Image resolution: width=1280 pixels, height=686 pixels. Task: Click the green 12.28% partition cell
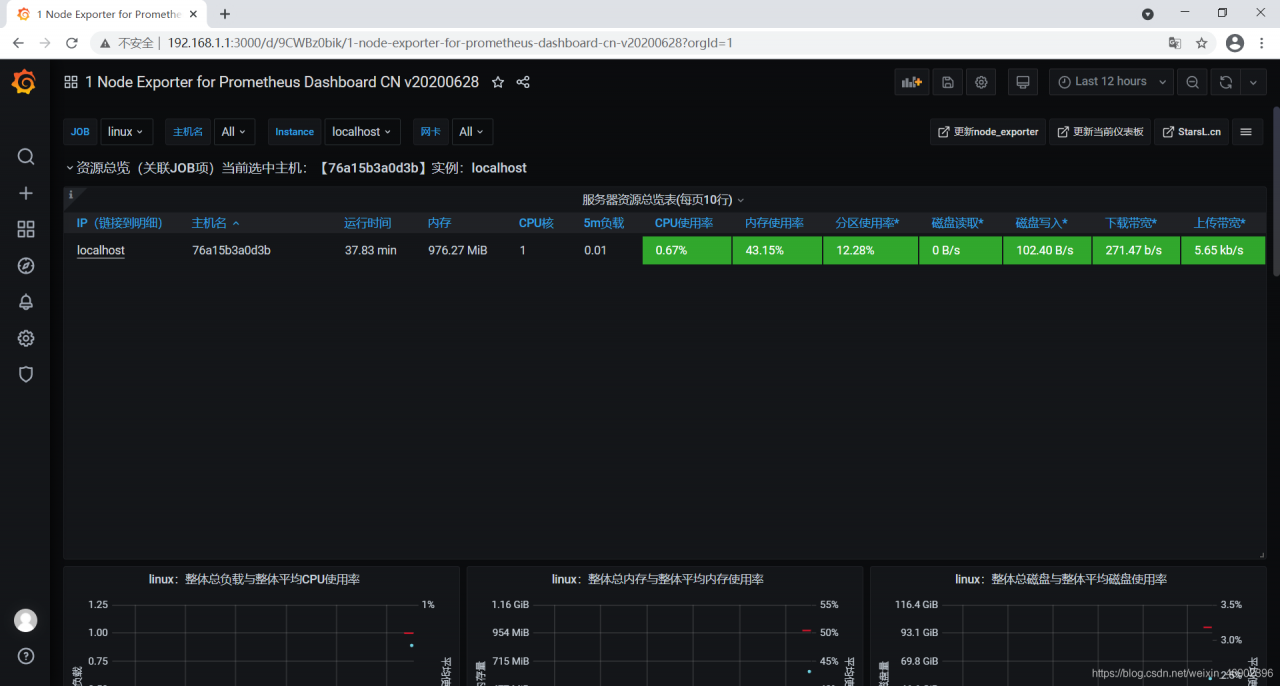pyautogui.click(x=870, y=250)
